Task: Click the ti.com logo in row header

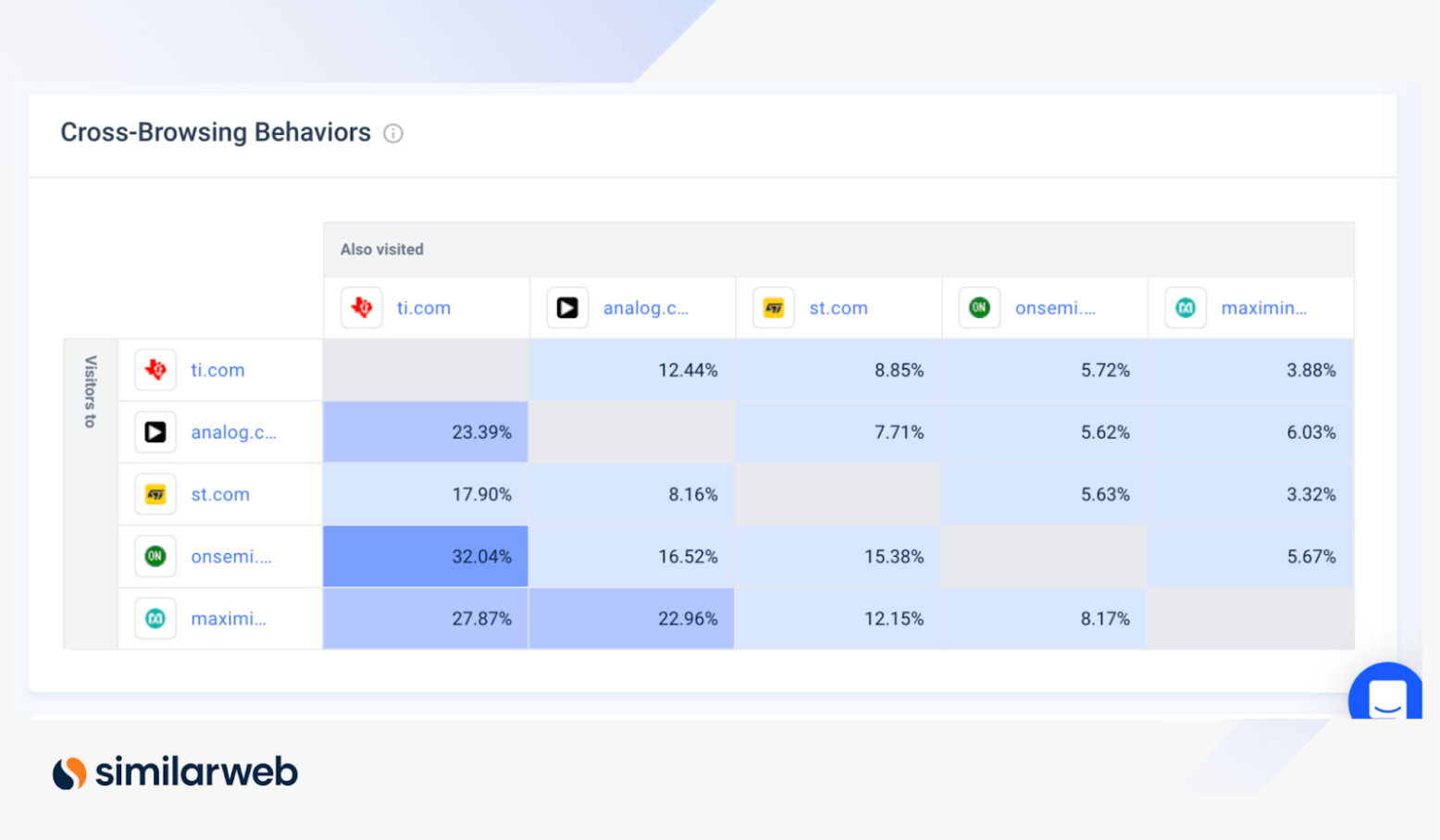Action: (x=155, y=370)
